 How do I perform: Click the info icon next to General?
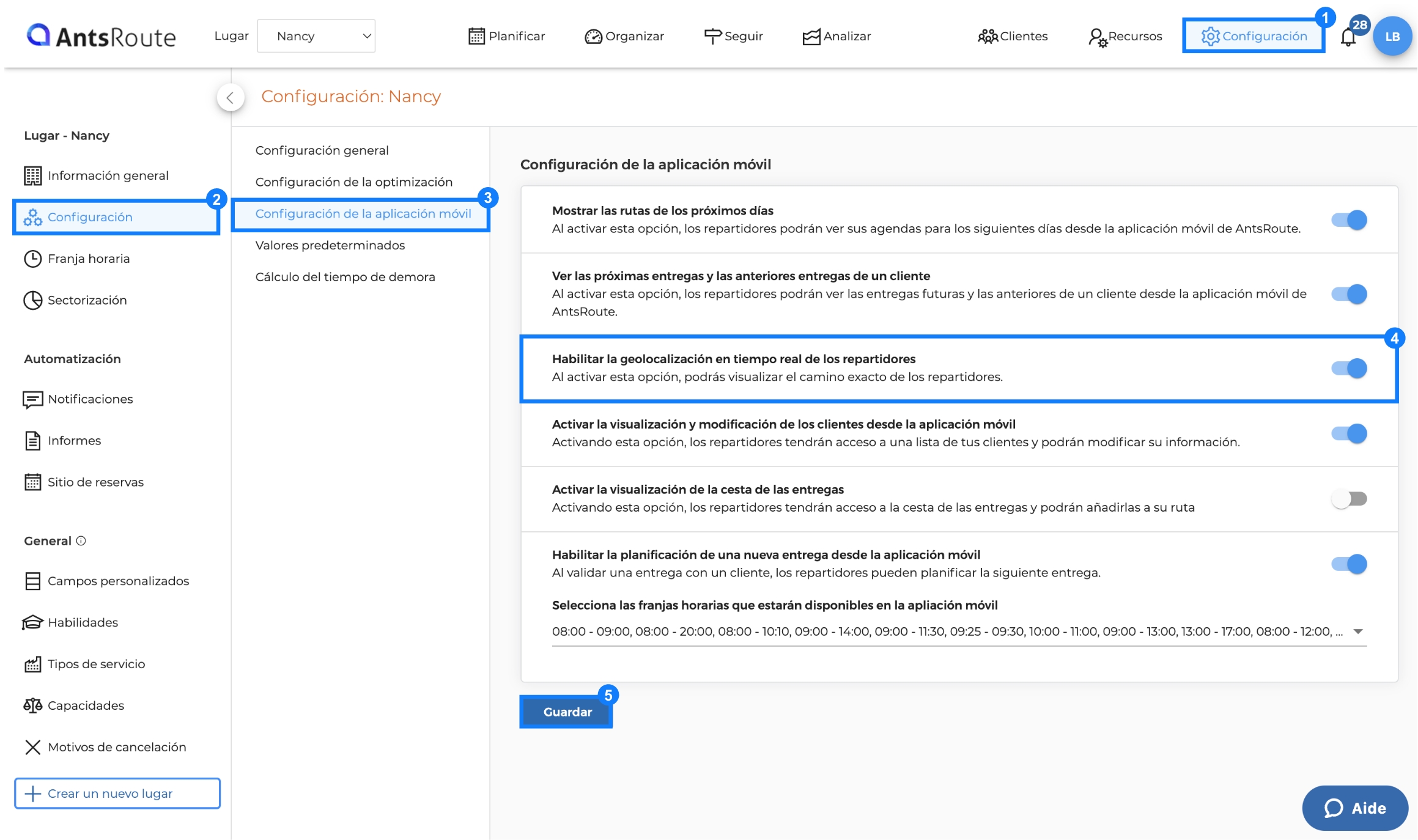coord(81,541)
